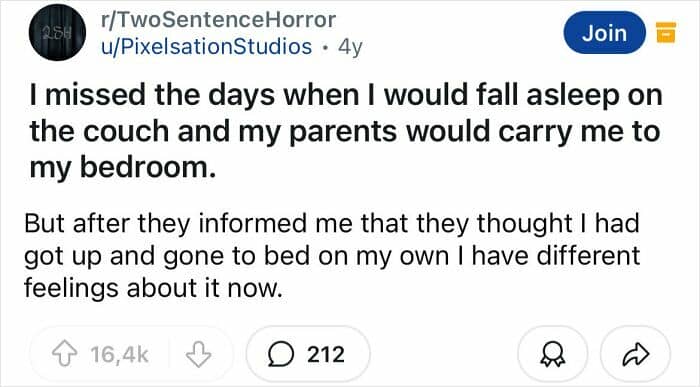The height and width of the screenshot is (387, 700).
Task: Click the dot separator before 4y
Action: 325,47
